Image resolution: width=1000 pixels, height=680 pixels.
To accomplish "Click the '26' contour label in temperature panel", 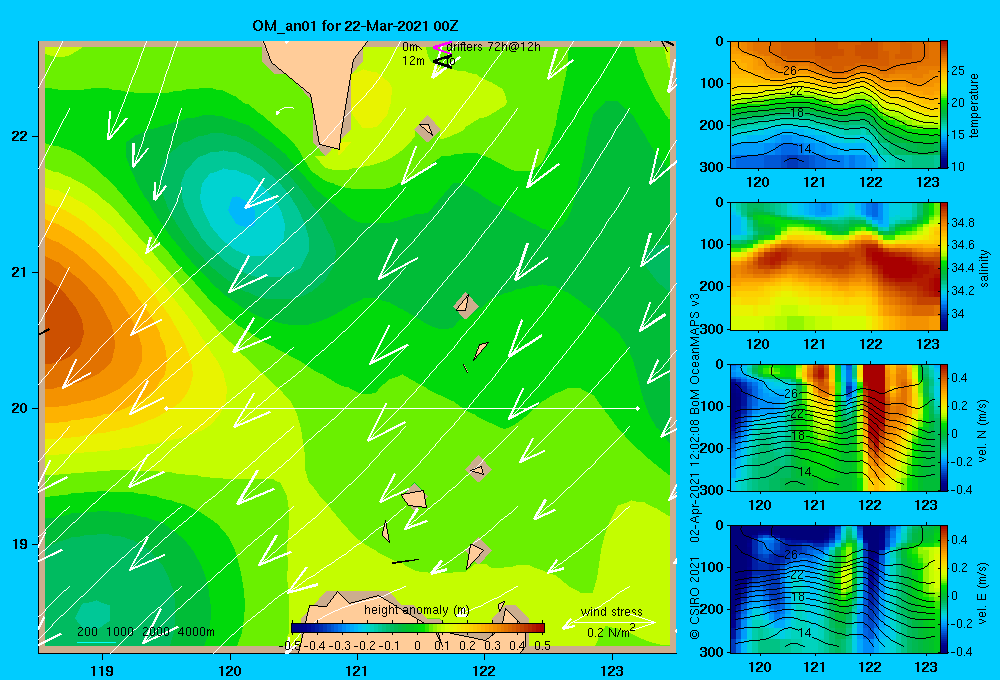I will [x=790, y=71].
